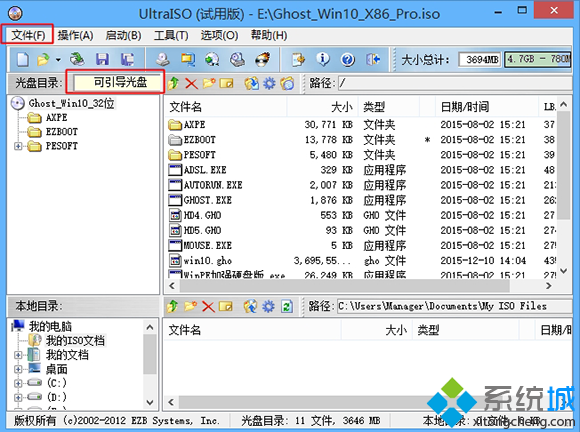This screenshot has height=432, width=580.
Task: Select GHOST.EXE file row
Action: (361, 200)
